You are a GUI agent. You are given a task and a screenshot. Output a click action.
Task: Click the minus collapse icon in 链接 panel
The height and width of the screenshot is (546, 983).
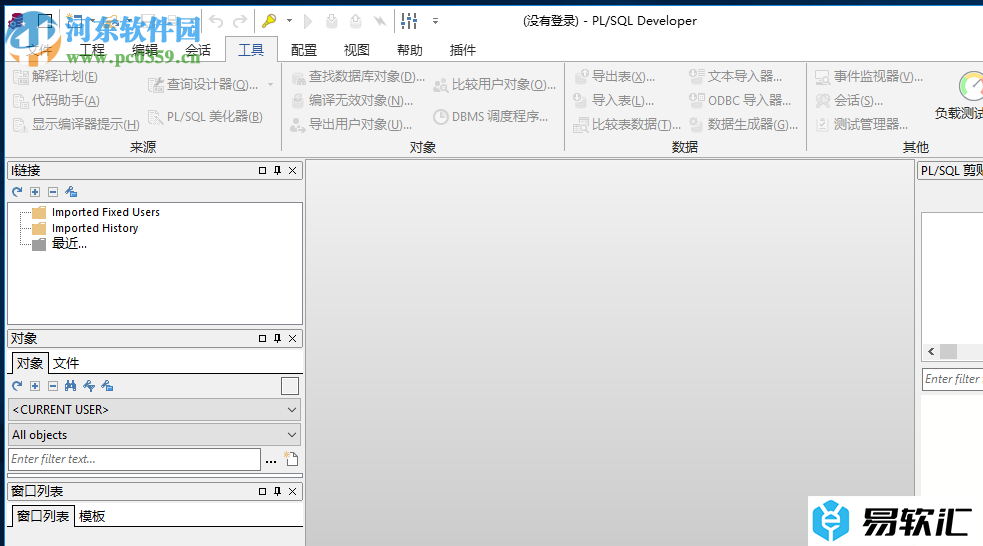tap(53, 192)
